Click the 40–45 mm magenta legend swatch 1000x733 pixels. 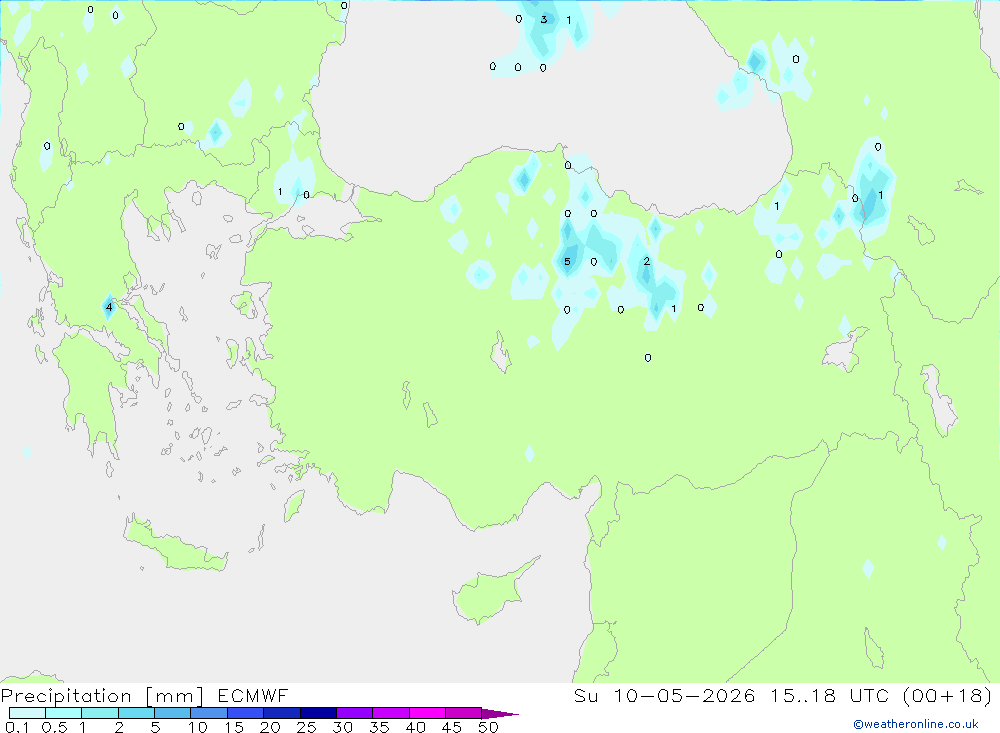coord(427,713)
